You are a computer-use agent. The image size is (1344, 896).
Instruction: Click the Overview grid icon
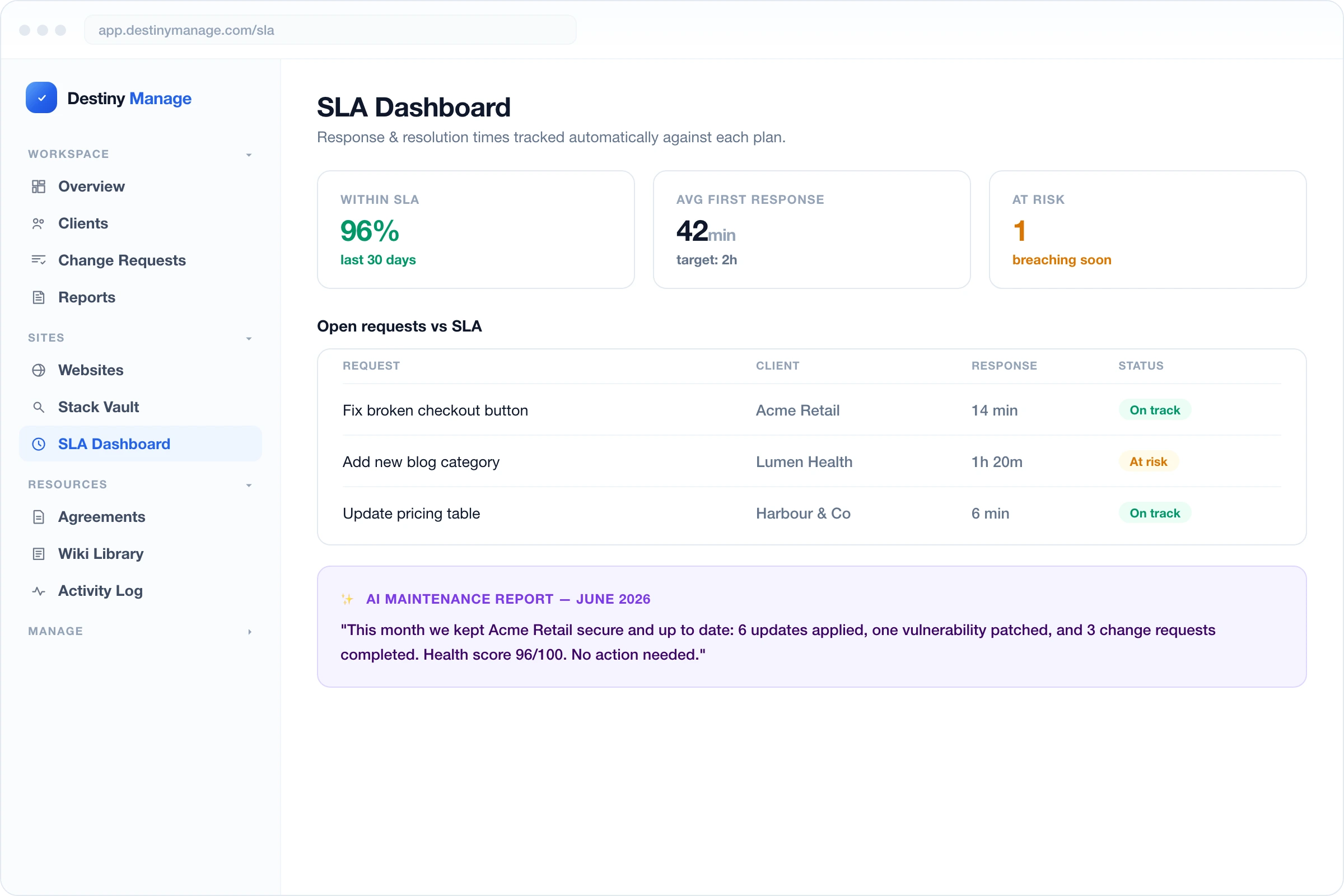click(38, 186)
